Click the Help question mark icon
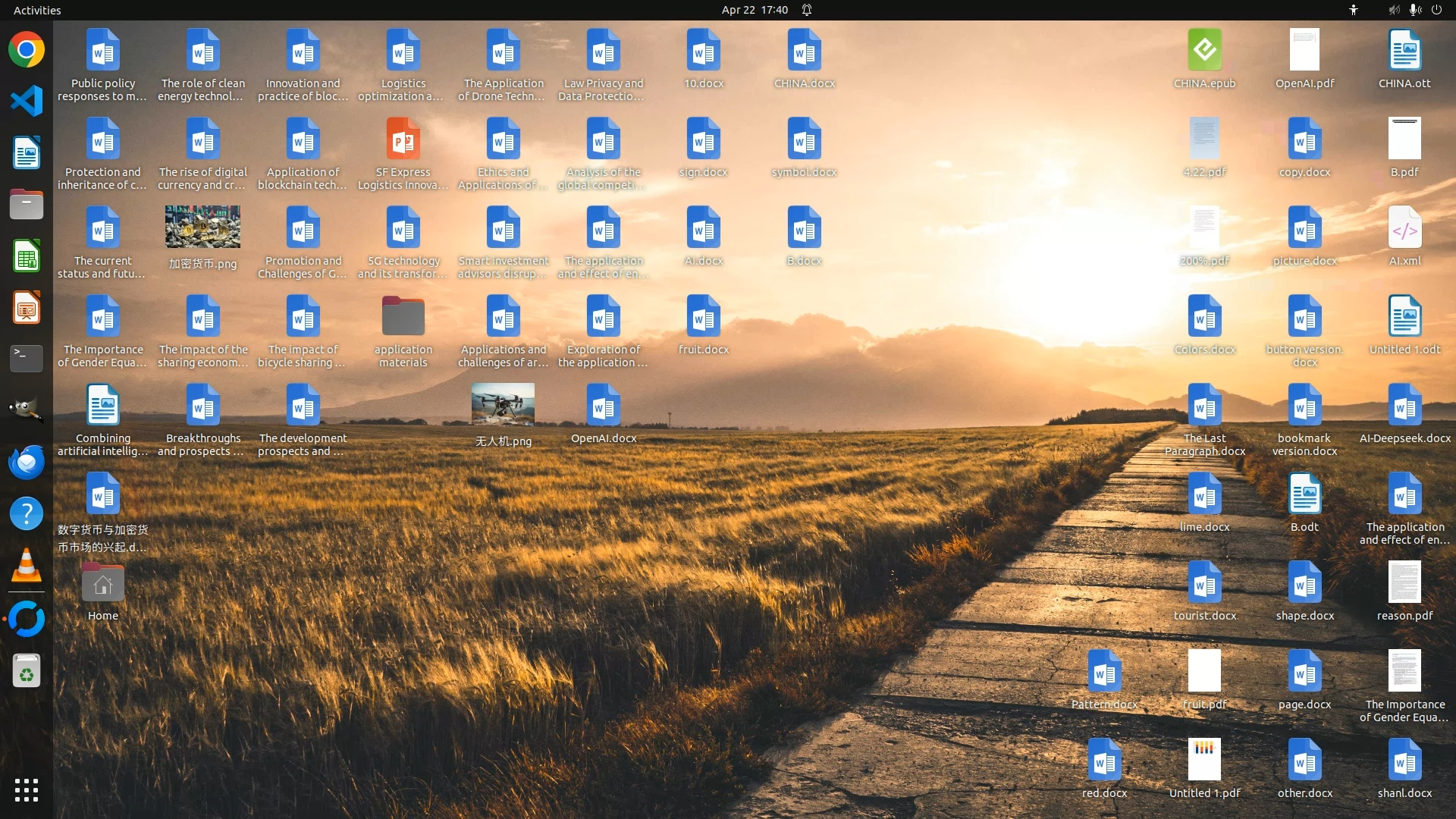 tap(27, 513)
